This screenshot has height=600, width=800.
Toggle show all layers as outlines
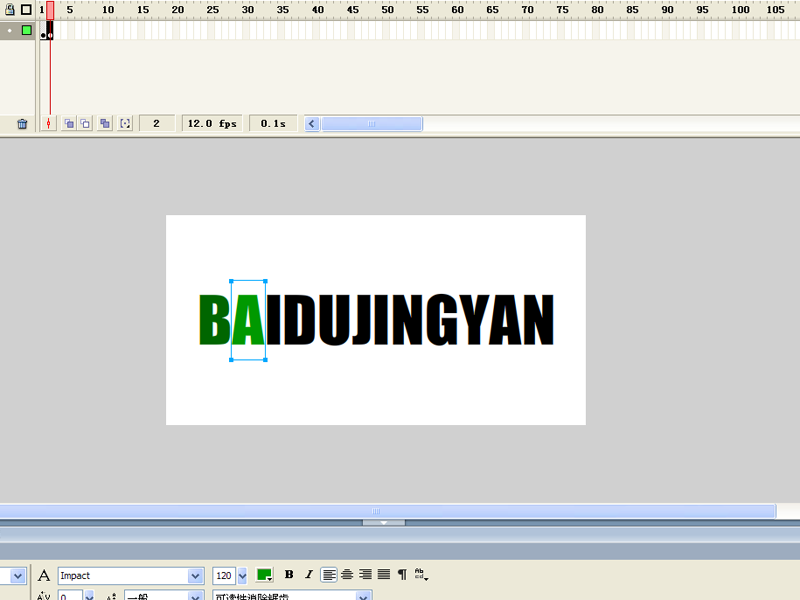coord(26,9)
